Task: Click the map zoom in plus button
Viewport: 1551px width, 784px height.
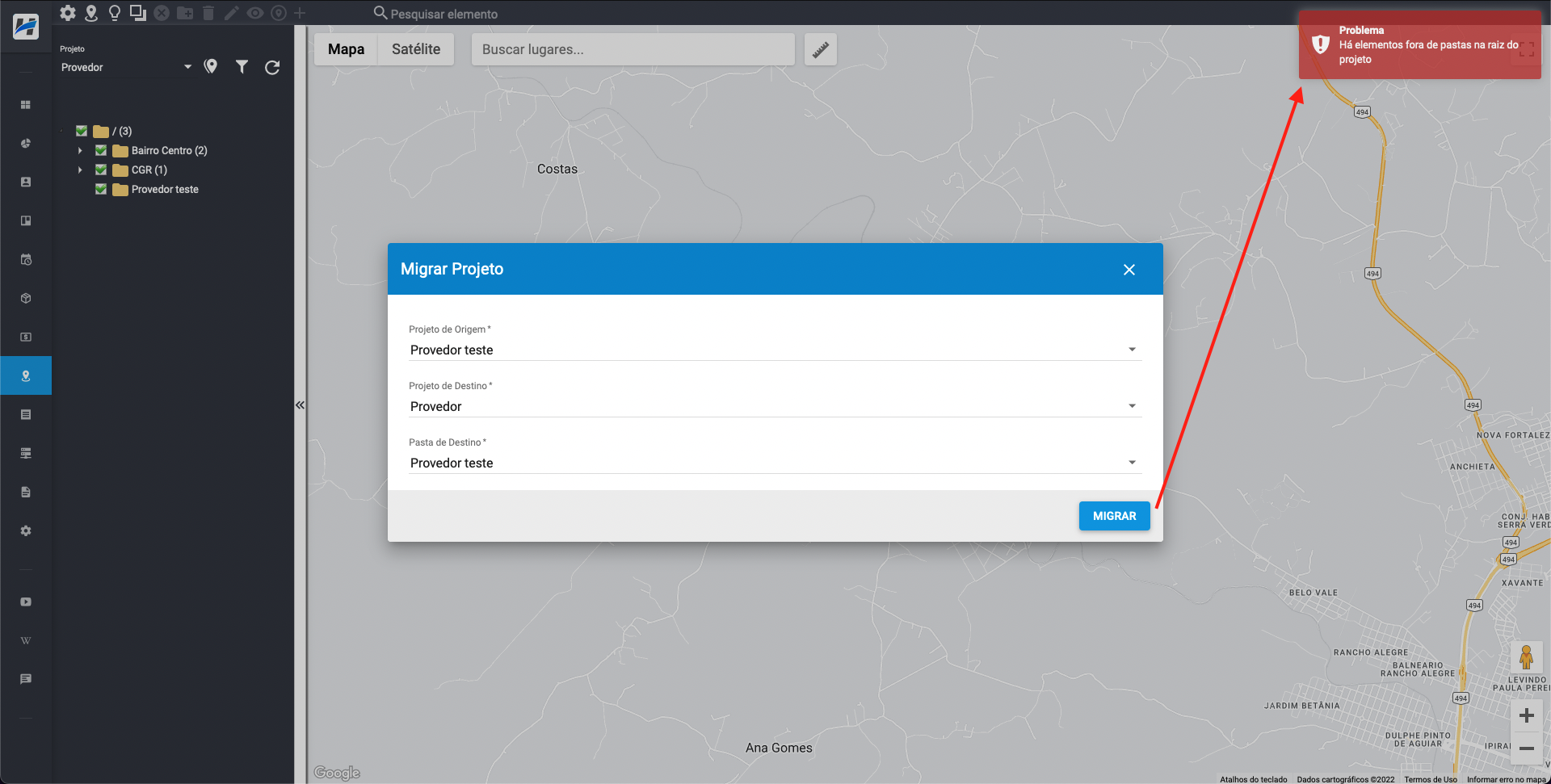Action: pyautogui.click(x=1526, y=715)
